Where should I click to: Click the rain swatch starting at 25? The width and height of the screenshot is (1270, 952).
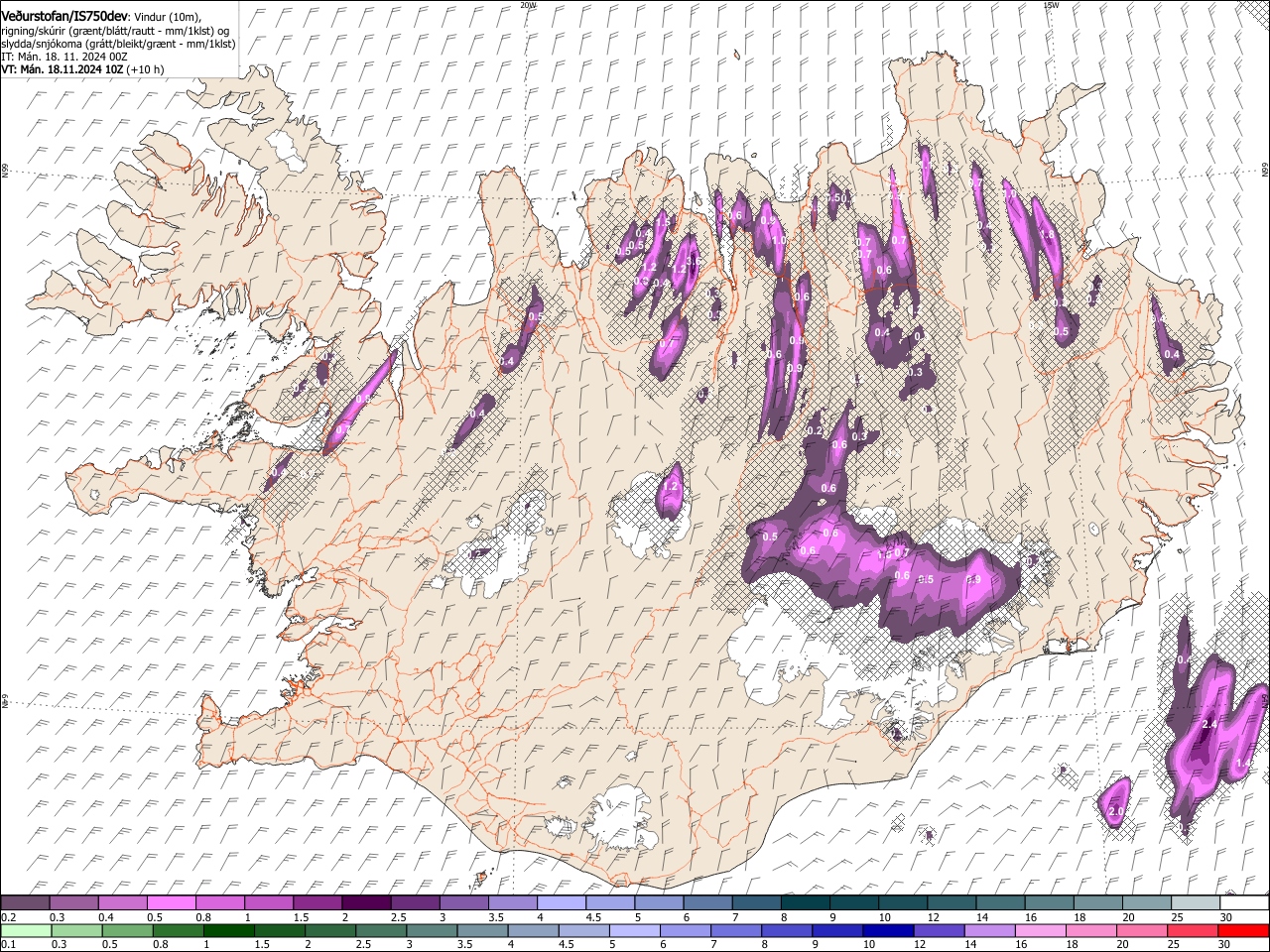(1193, 930)
